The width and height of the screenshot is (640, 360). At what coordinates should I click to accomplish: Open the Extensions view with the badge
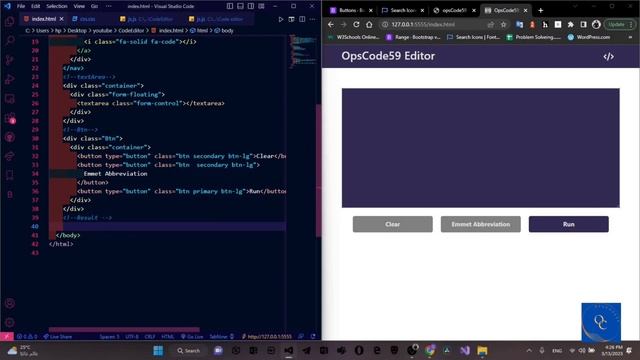10,118
